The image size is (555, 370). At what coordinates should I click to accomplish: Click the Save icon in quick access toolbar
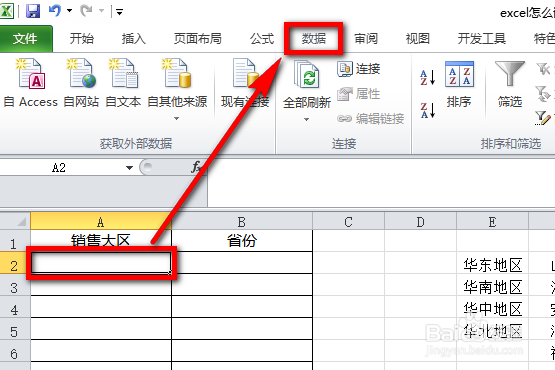pos(33,11)
